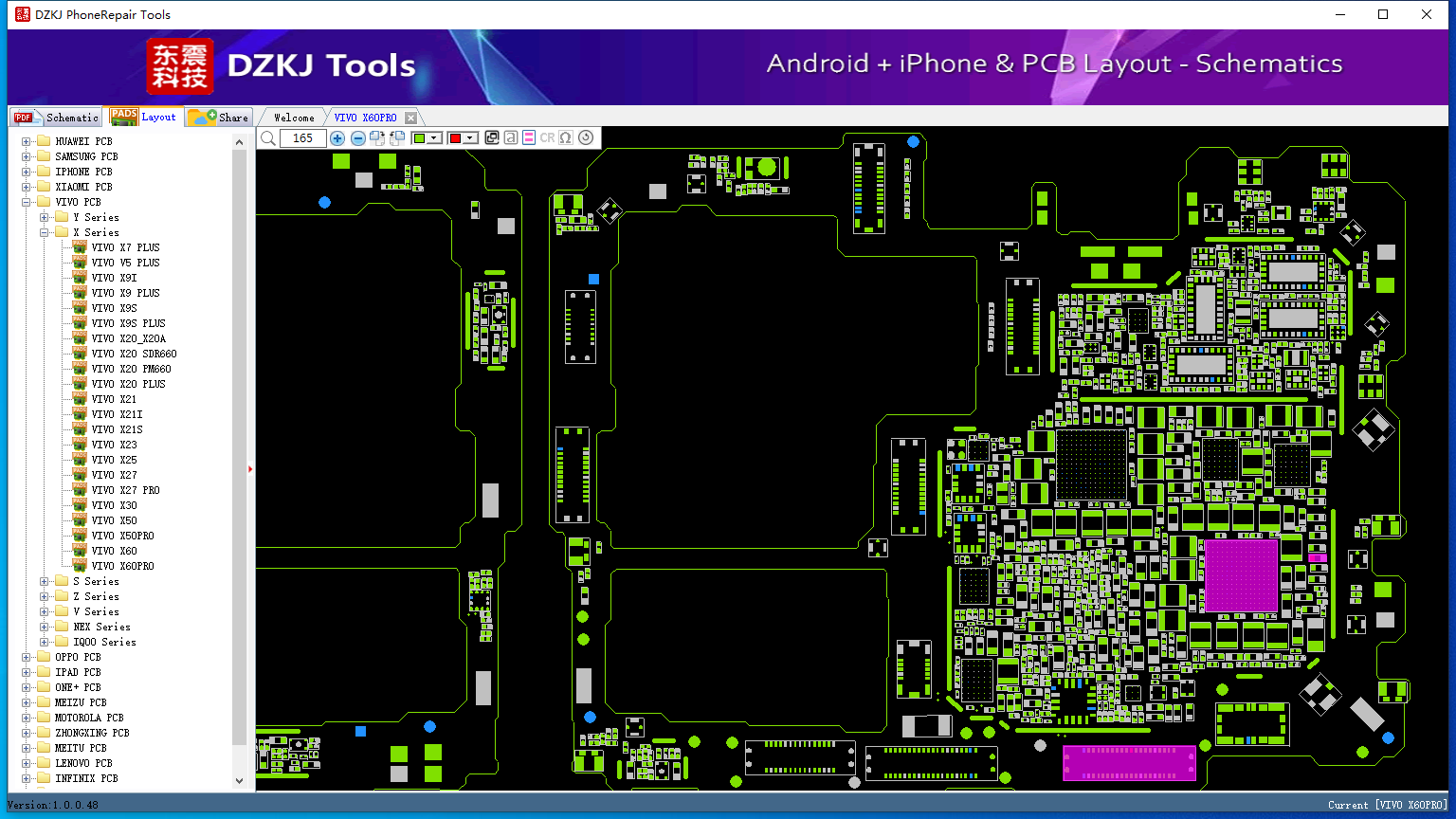
Task: Select the large magenta square chip on PCB
Action: [1241, 575]
